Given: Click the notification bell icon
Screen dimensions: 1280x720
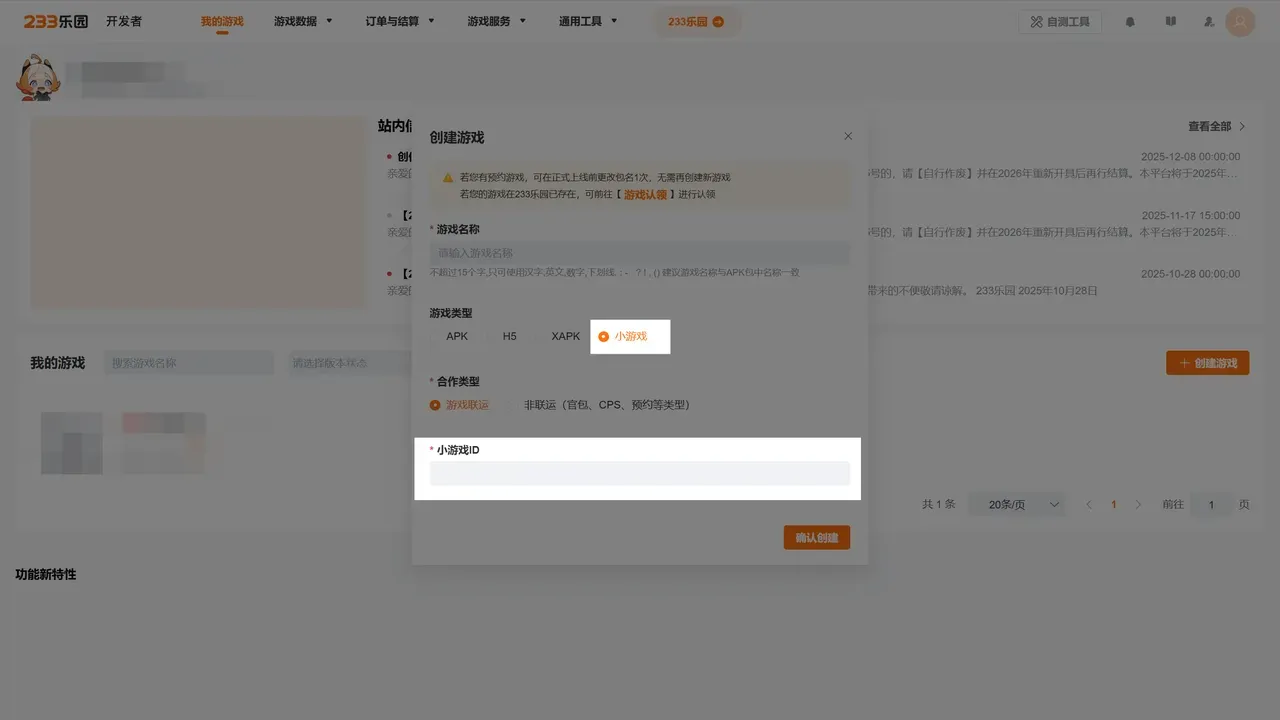Looking at the screenshot, I should pyautogui.click(x=1130, y=22).
